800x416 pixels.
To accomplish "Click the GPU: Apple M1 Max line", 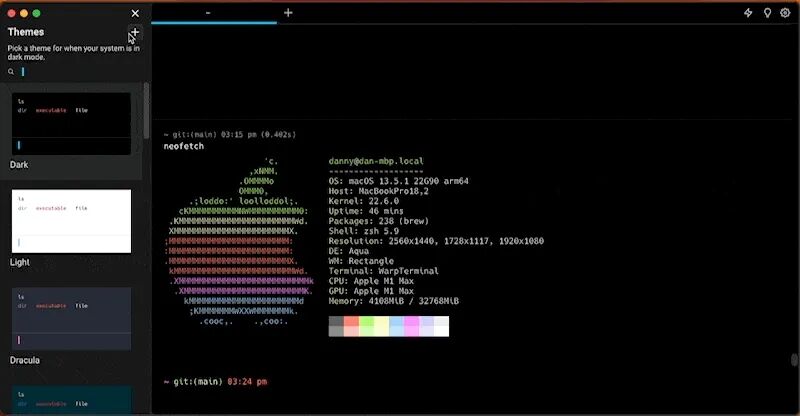I will [371, 291].
